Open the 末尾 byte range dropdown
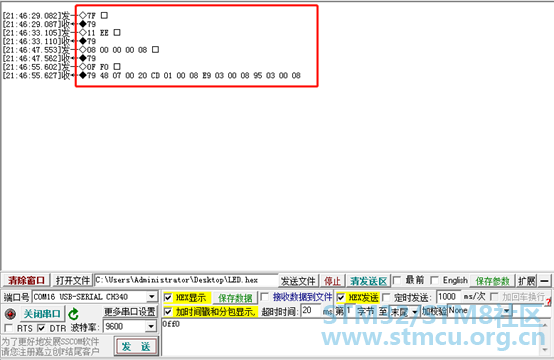The image size is (554, 360). 415,312
